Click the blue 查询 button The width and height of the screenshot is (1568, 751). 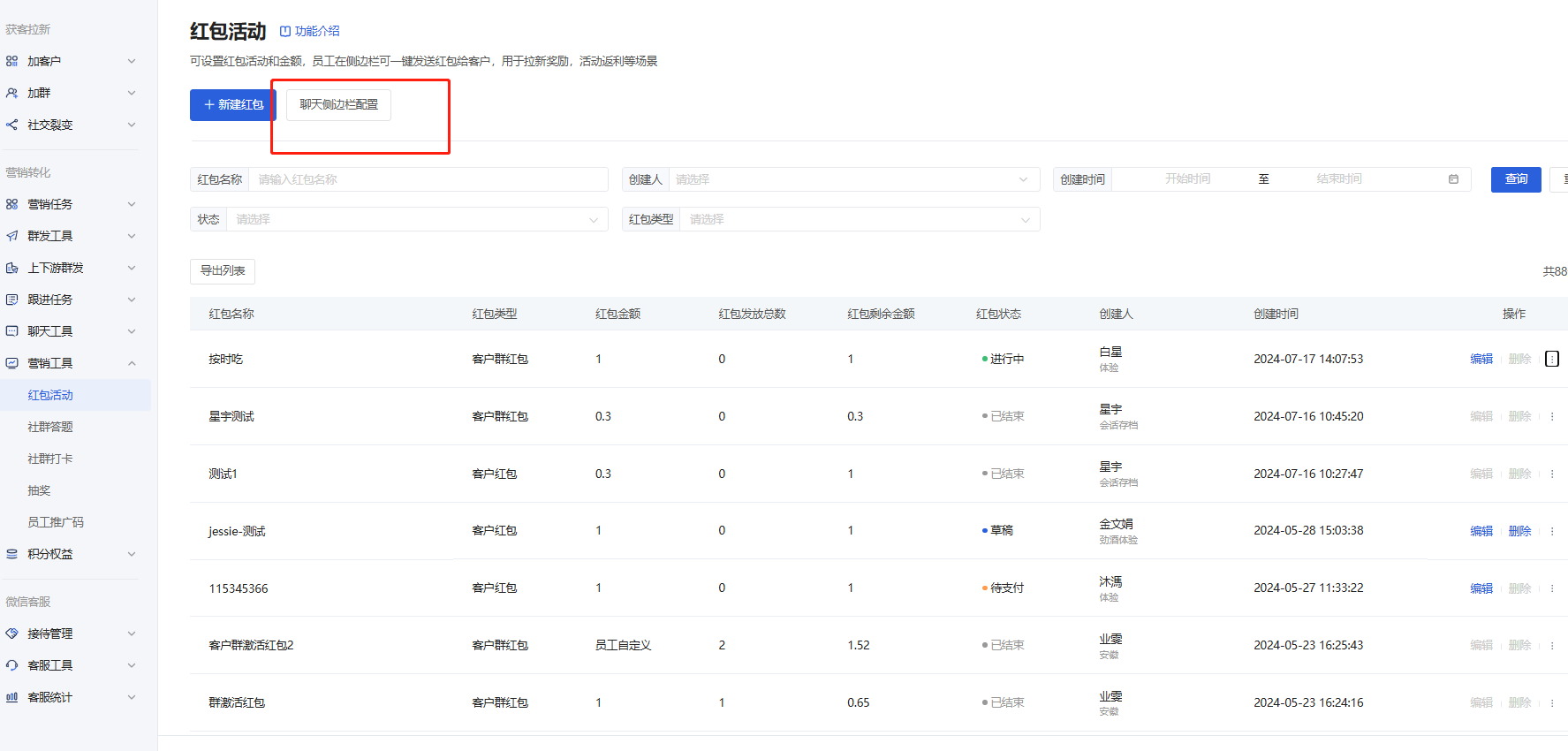1516,179
